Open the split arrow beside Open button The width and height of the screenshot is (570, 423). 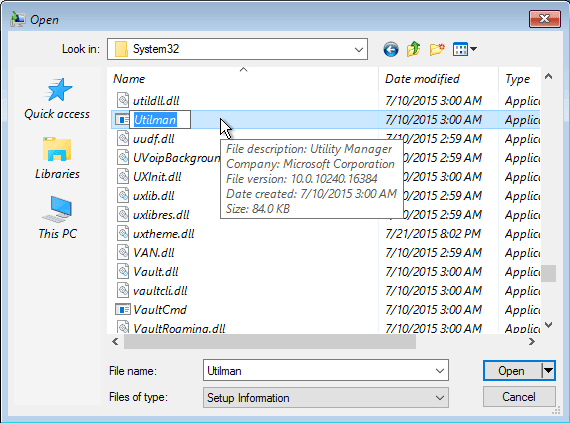548,371
